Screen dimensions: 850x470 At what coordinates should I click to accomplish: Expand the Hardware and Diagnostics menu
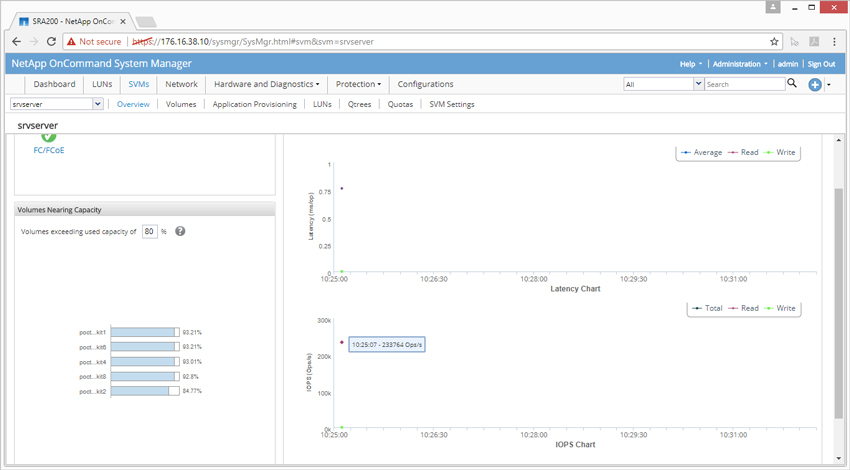coord(267,84)
